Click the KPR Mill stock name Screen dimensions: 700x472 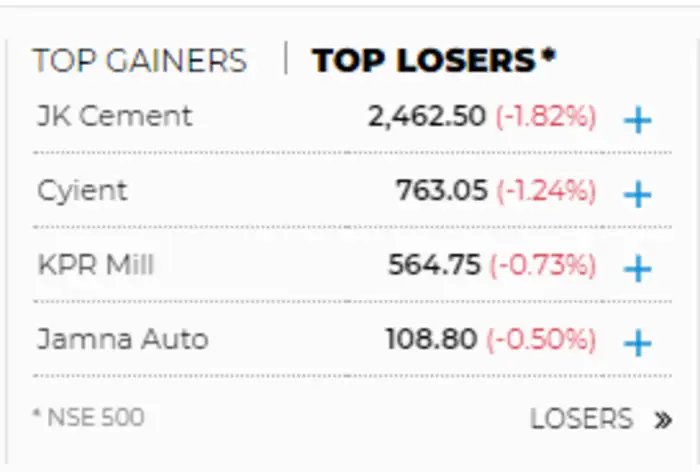click(96, 265)
